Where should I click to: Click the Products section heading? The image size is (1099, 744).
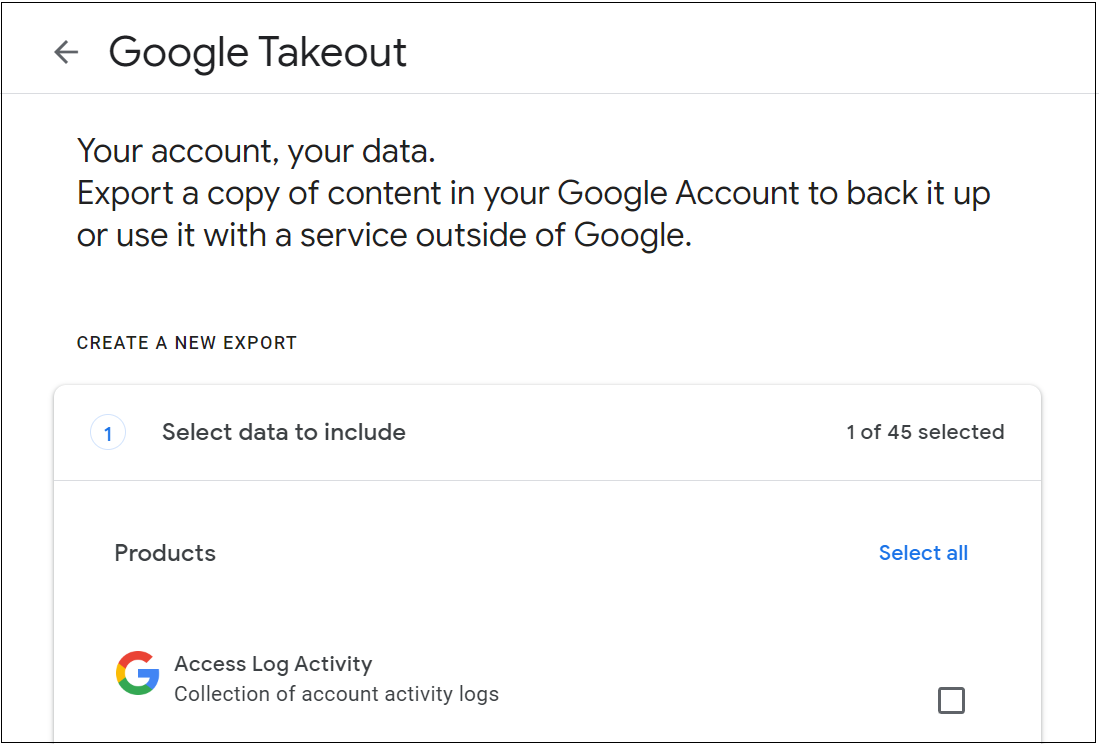pos(165,552)
